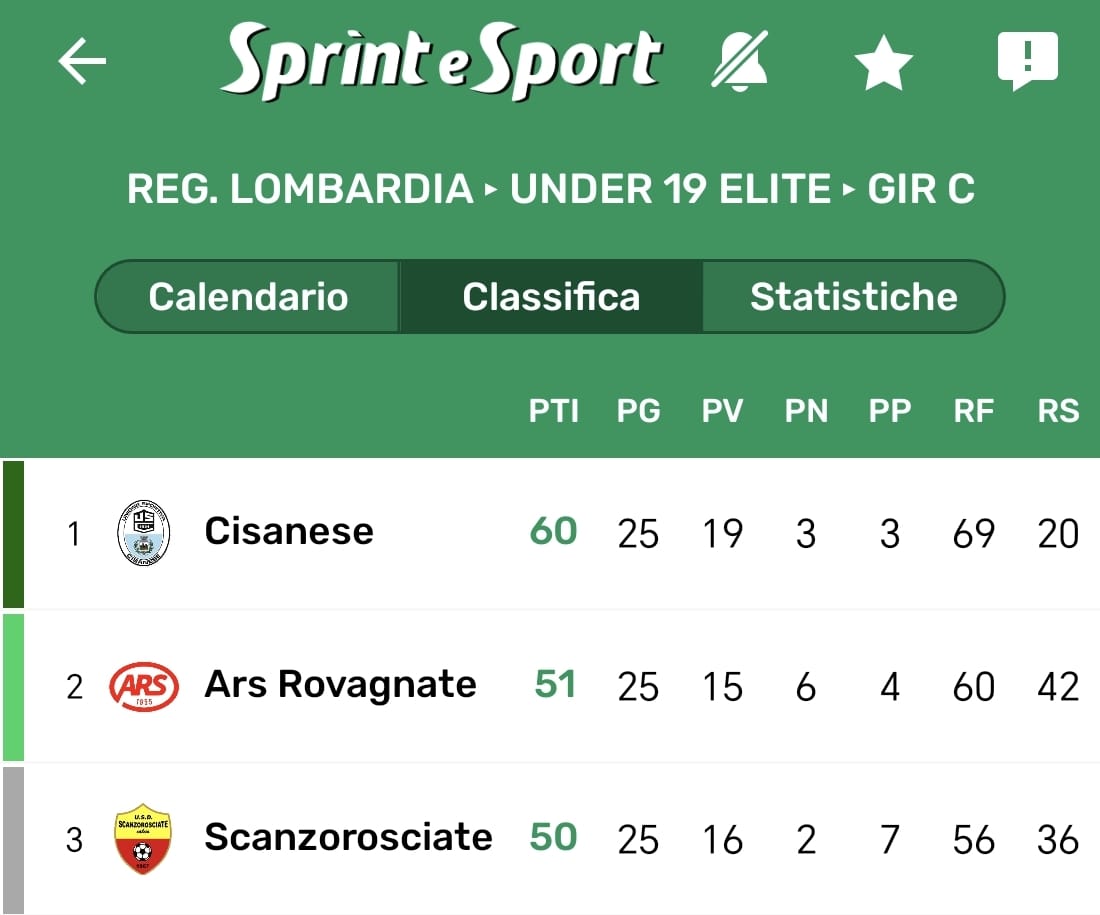
Task: Tap the Scanzorosciate team badge
Action: 143,838
